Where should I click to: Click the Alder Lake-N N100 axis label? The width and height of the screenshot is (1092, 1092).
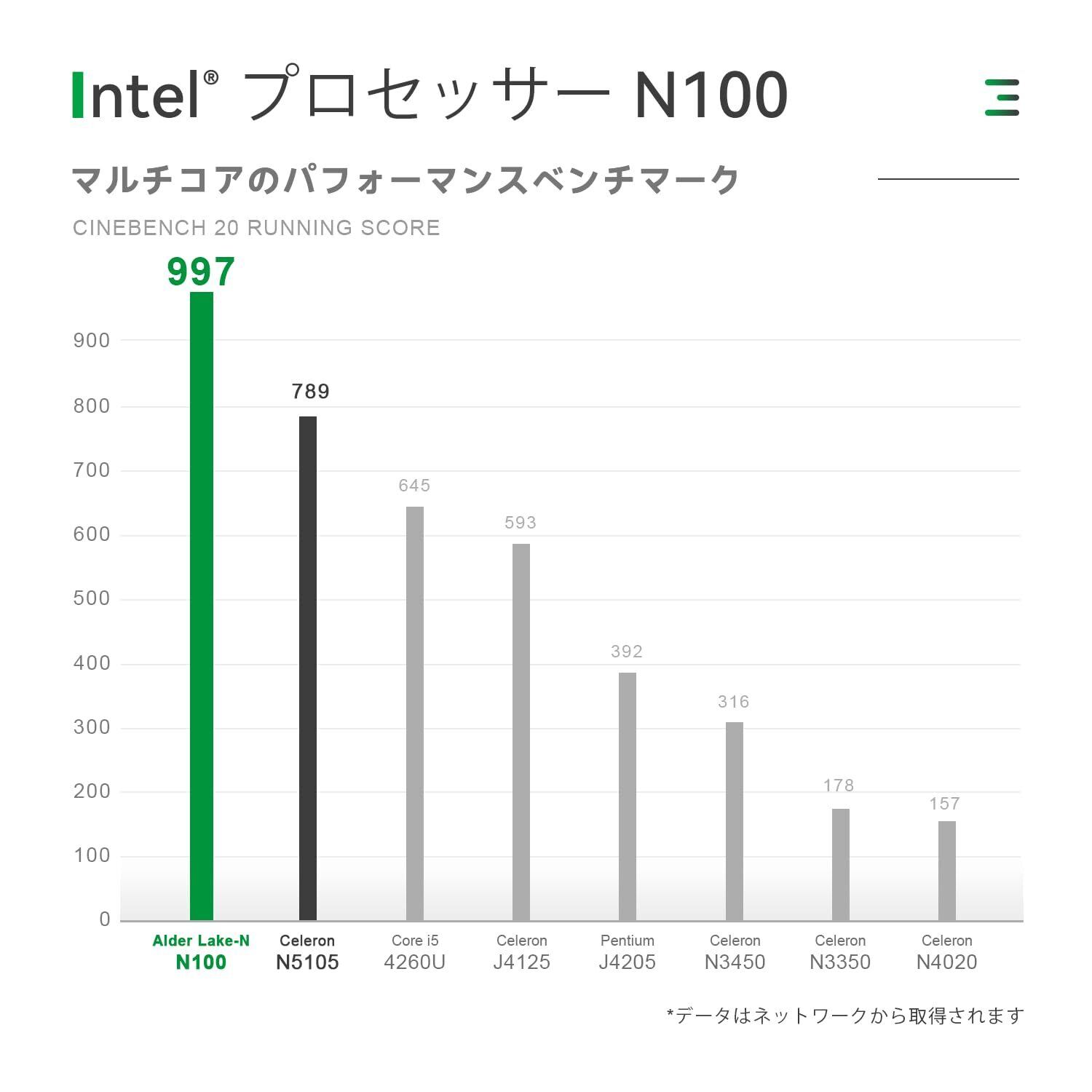201,951
